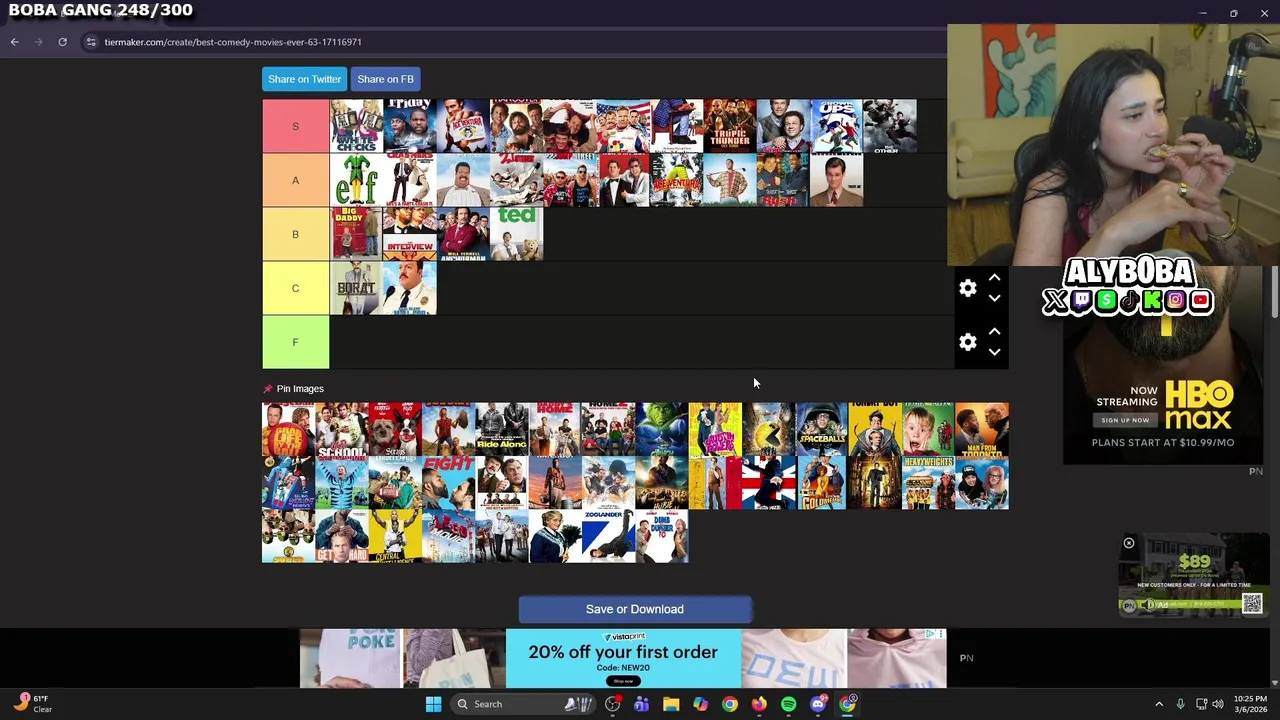Move the C tier row down
The image size is (1280, 720).
(994, 298)
